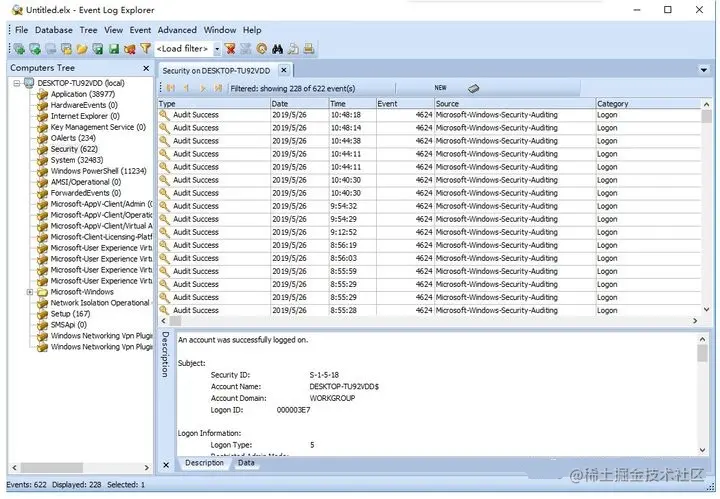The image size is (720, 499).
Task: Click the eraser icon beside NEW
Action: pos(473,88)
